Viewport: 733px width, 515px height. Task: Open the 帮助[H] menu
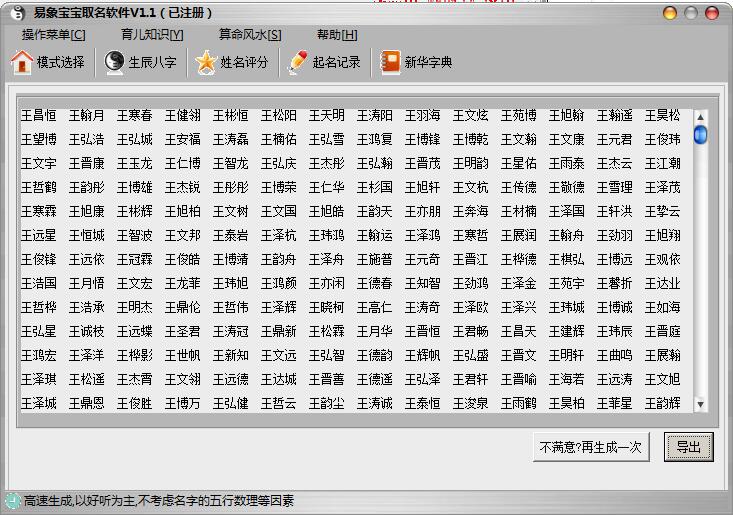pyautogui.click(x=336, y=35)
